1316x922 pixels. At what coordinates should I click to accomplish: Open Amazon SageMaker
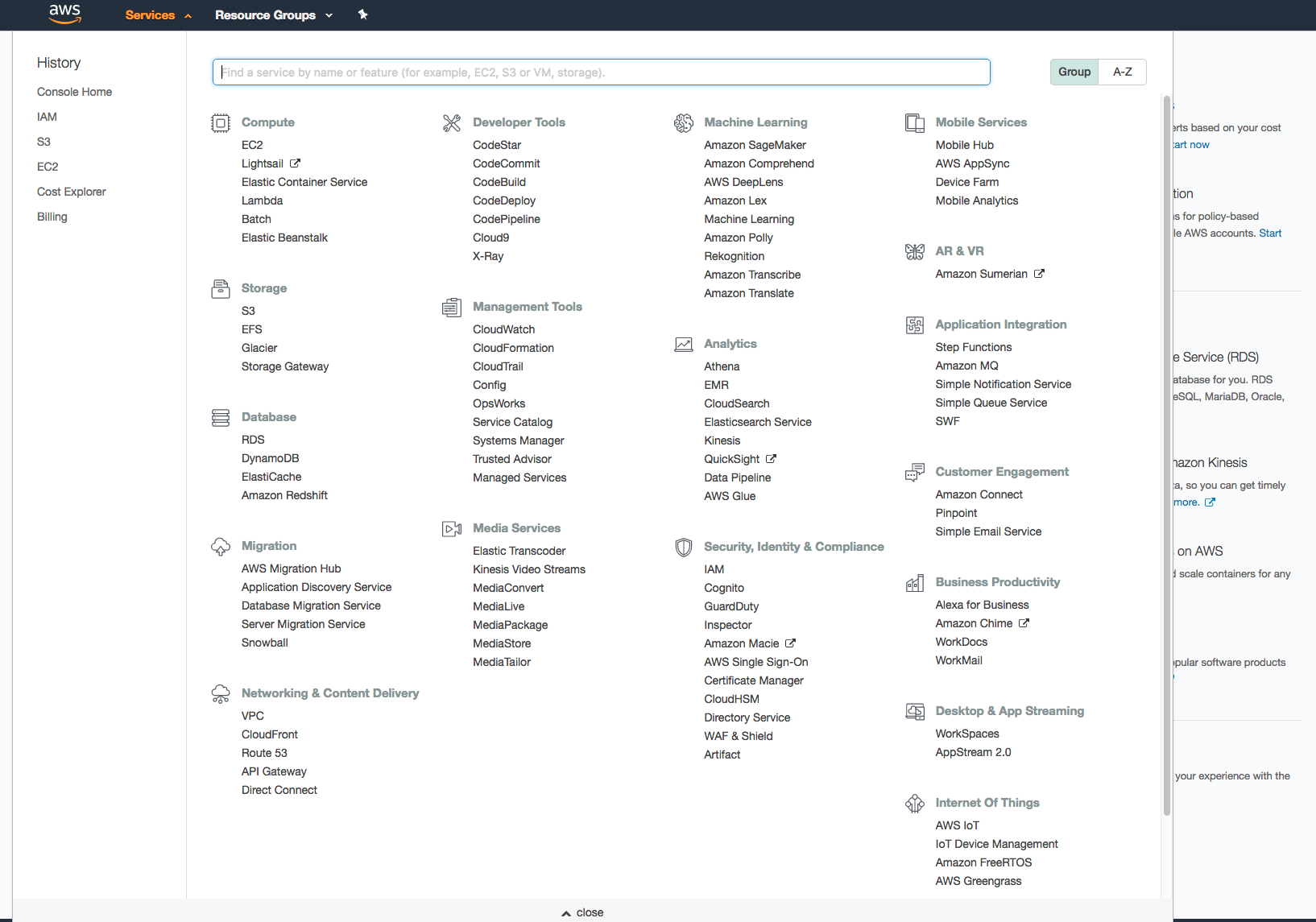pos(755,145)
